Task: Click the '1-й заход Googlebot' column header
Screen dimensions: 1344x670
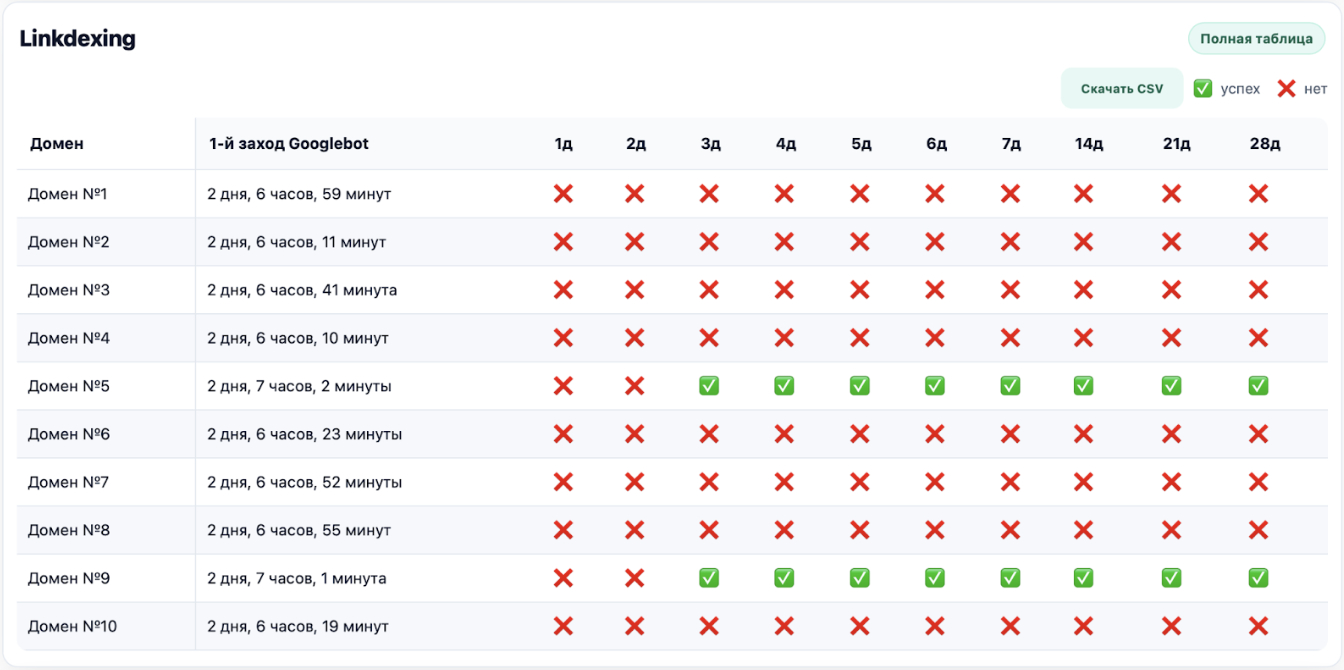Action: pos(289,144)
